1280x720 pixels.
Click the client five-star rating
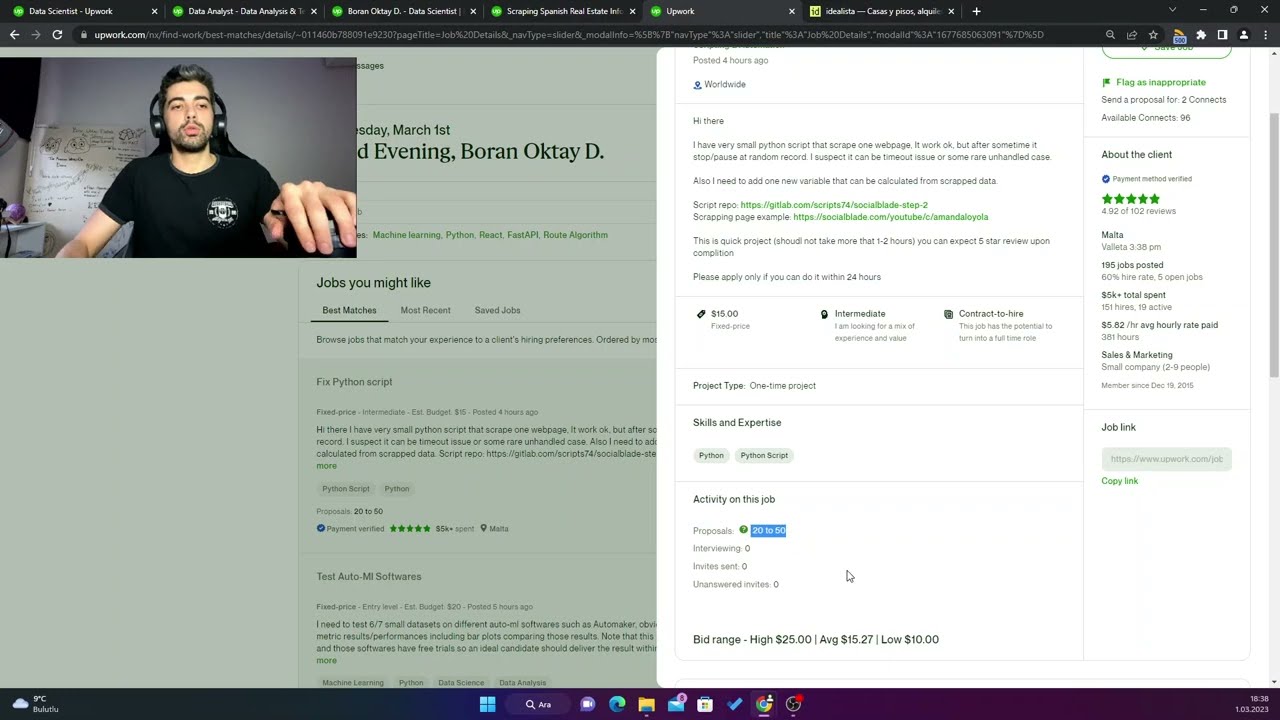click(x=1131, y=199)
